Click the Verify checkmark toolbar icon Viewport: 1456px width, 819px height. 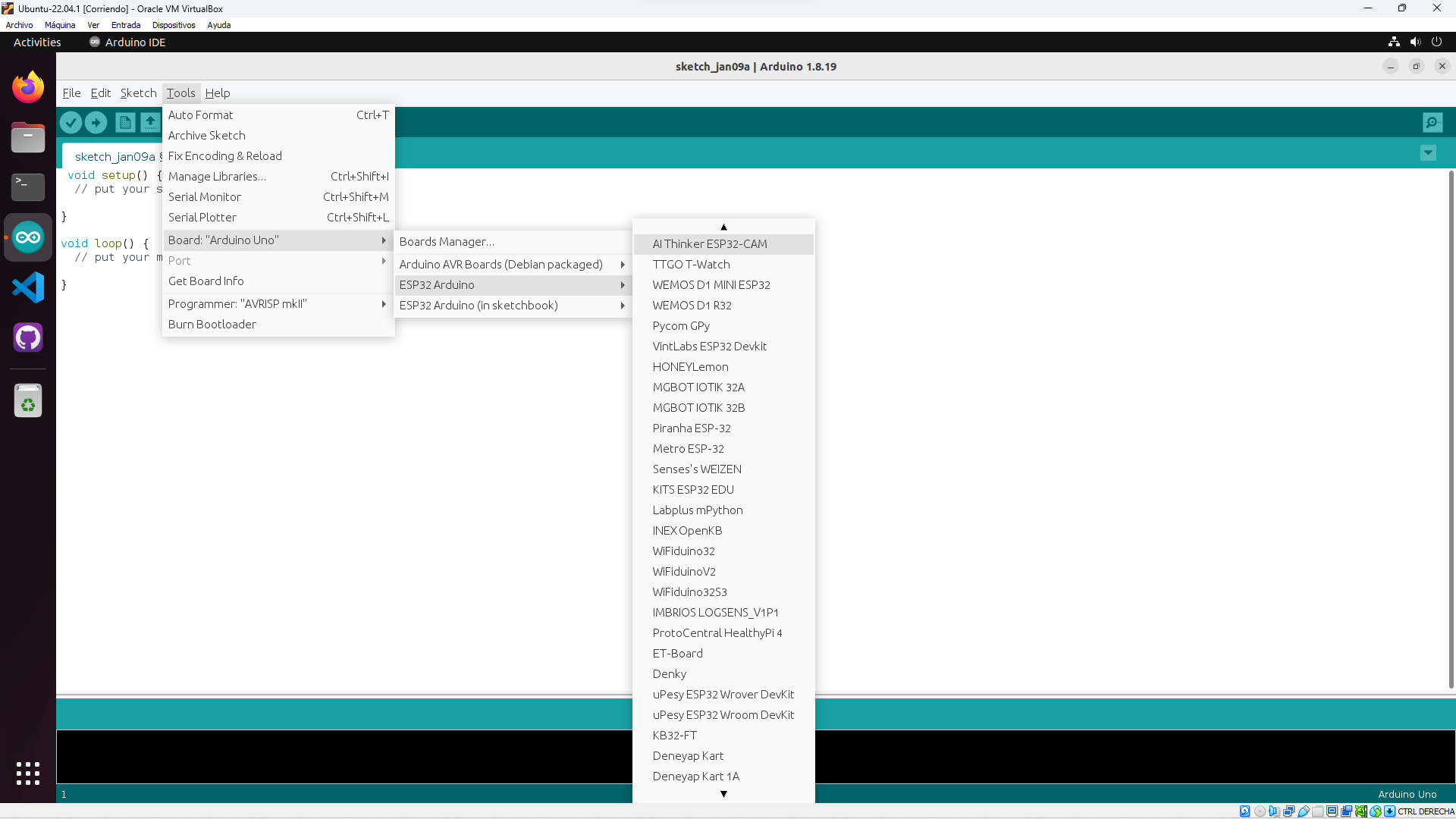(x=71, y=122)
